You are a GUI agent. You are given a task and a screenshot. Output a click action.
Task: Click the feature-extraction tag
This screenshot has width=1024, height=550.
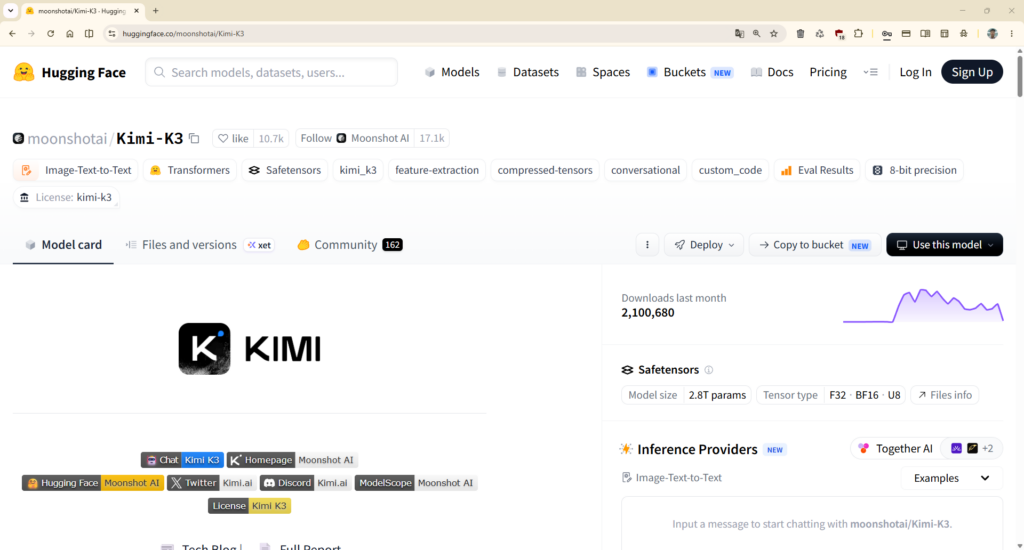coord(437,170)
